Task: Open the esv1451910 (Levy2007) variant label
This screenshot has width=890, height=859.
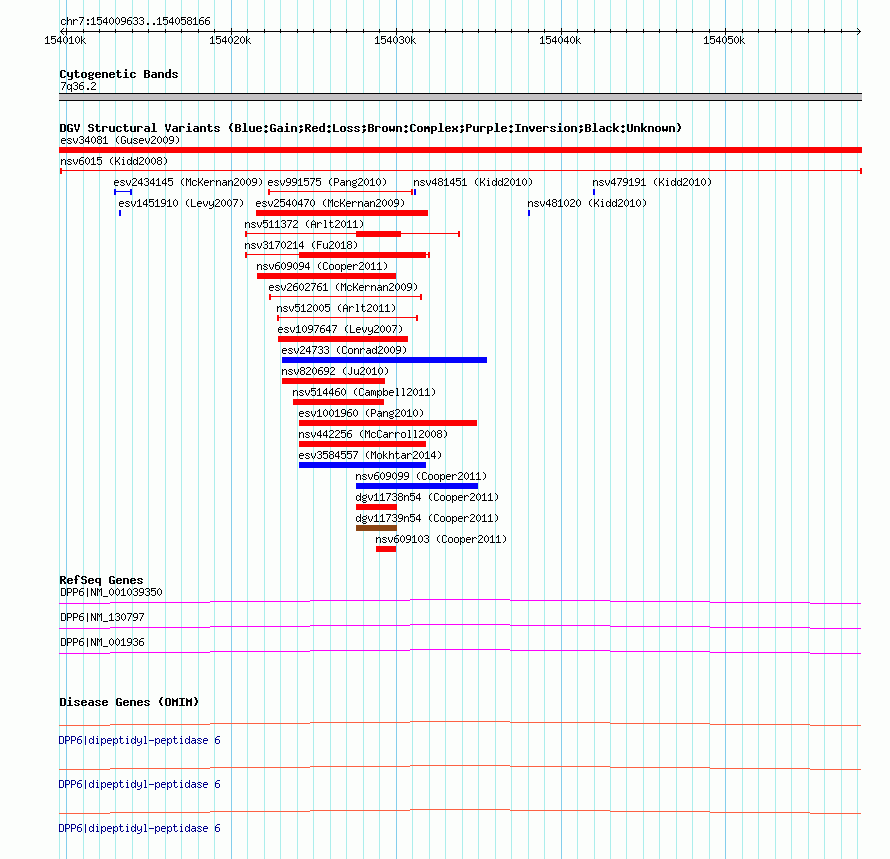Action: pyautogui.click(x=181, y=203)
